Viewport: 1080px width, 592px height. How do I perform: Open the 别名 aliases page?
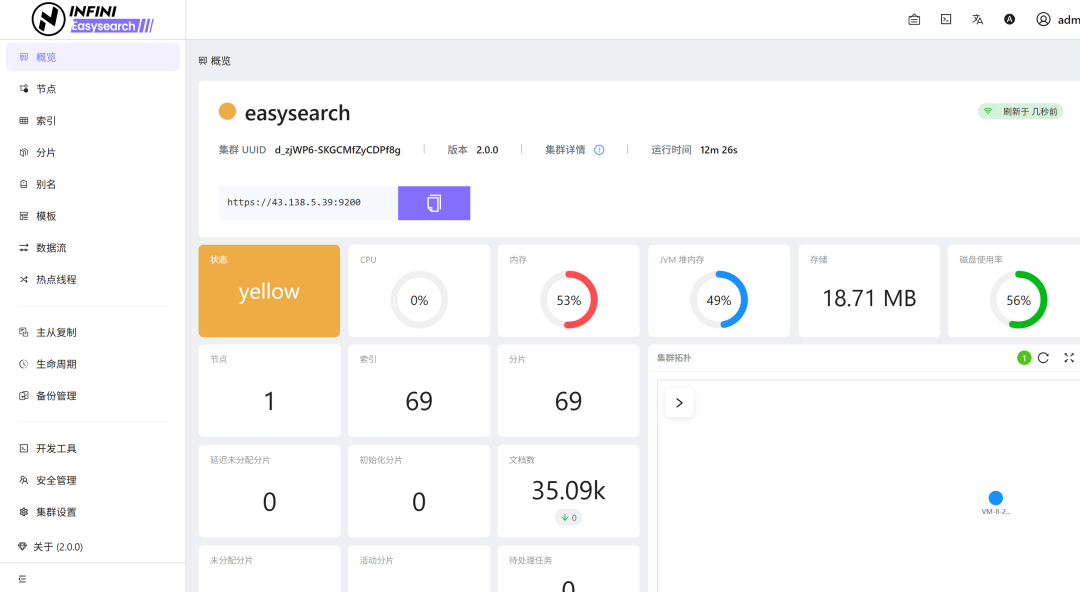(x=92, y=184)
